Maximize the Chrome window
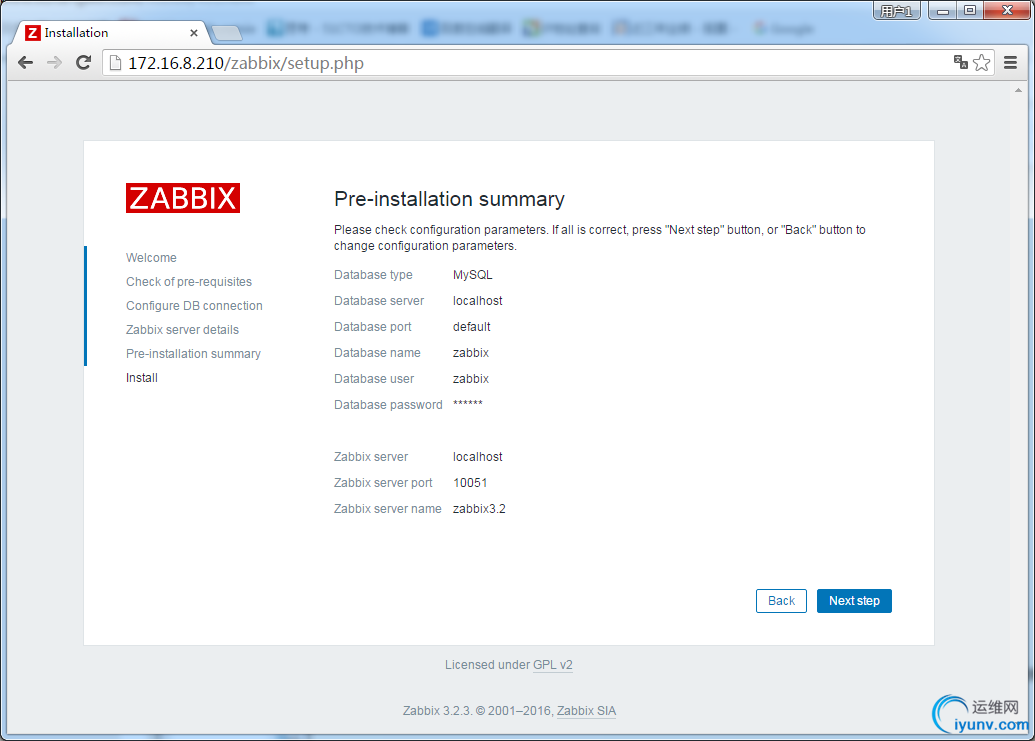Image resolution: width=1035 pixels, height=741 pixels. tap(970, 11)
